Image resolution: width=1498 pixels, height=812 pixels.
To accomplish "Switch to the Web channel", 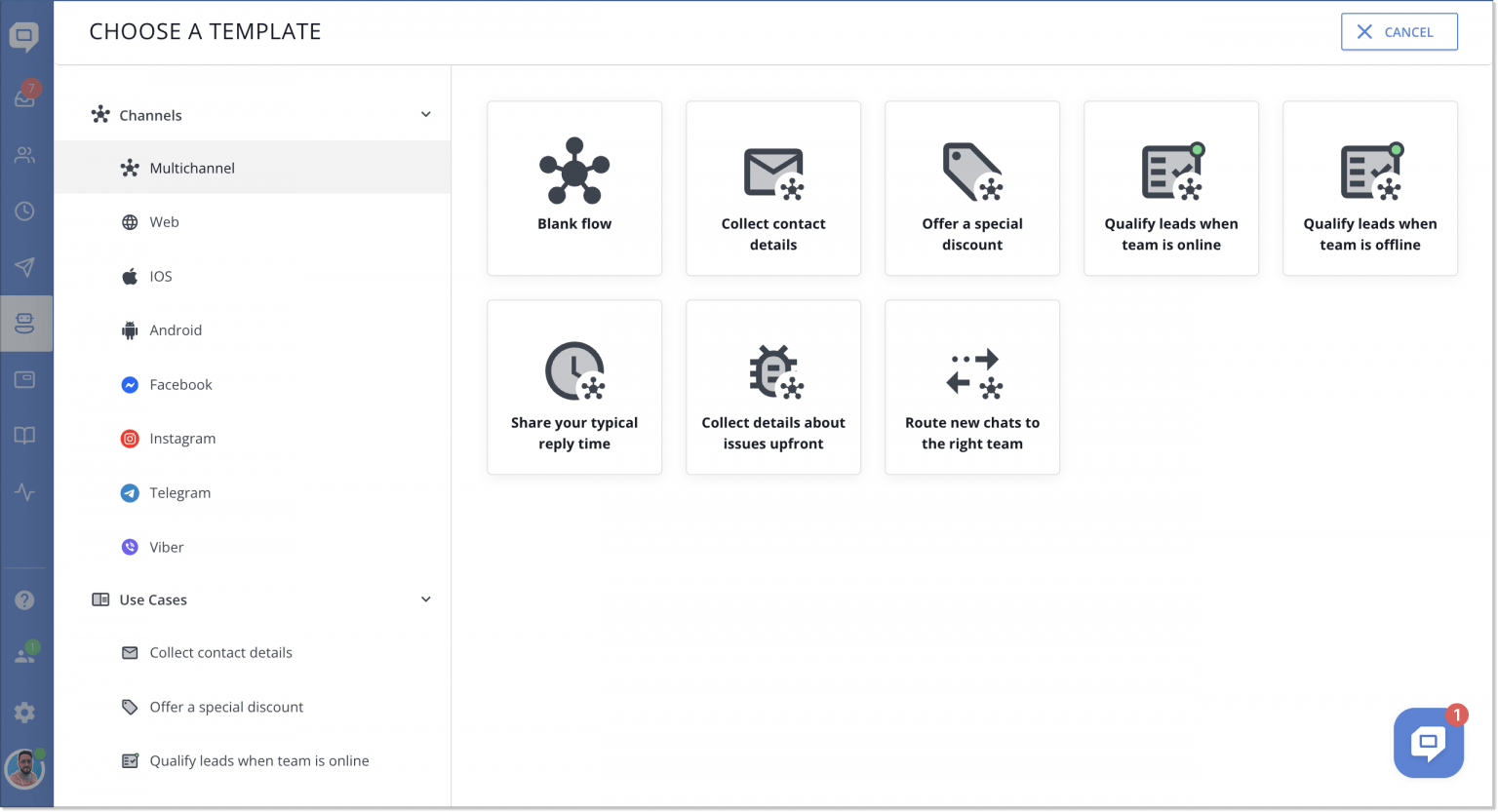I will pos(163,221).
